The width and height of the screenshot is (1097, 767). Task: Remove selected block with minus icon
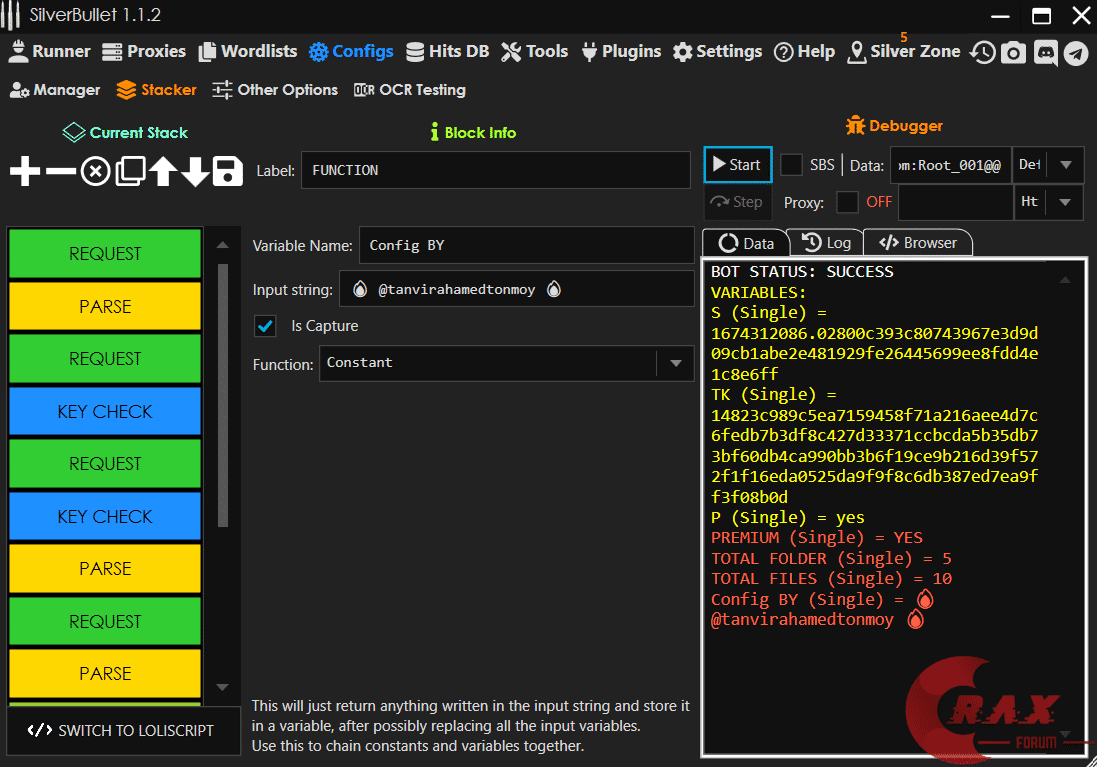[60, 172]
